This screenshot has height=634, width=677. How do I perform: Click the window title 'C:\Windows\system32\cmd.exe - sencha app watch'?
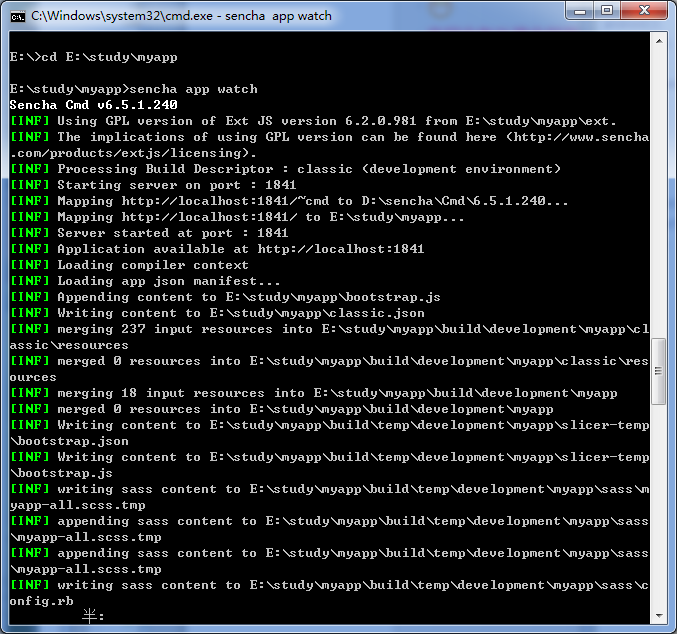click(181, 16)
